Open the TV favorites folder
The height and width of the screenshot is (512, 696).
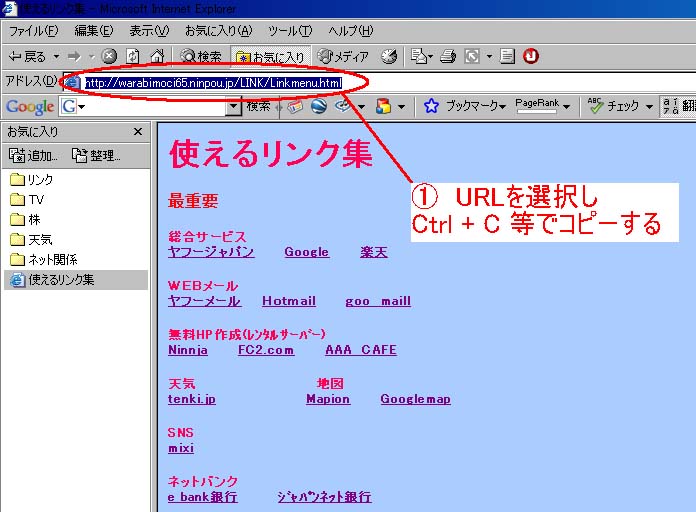[x=27, y=200]
